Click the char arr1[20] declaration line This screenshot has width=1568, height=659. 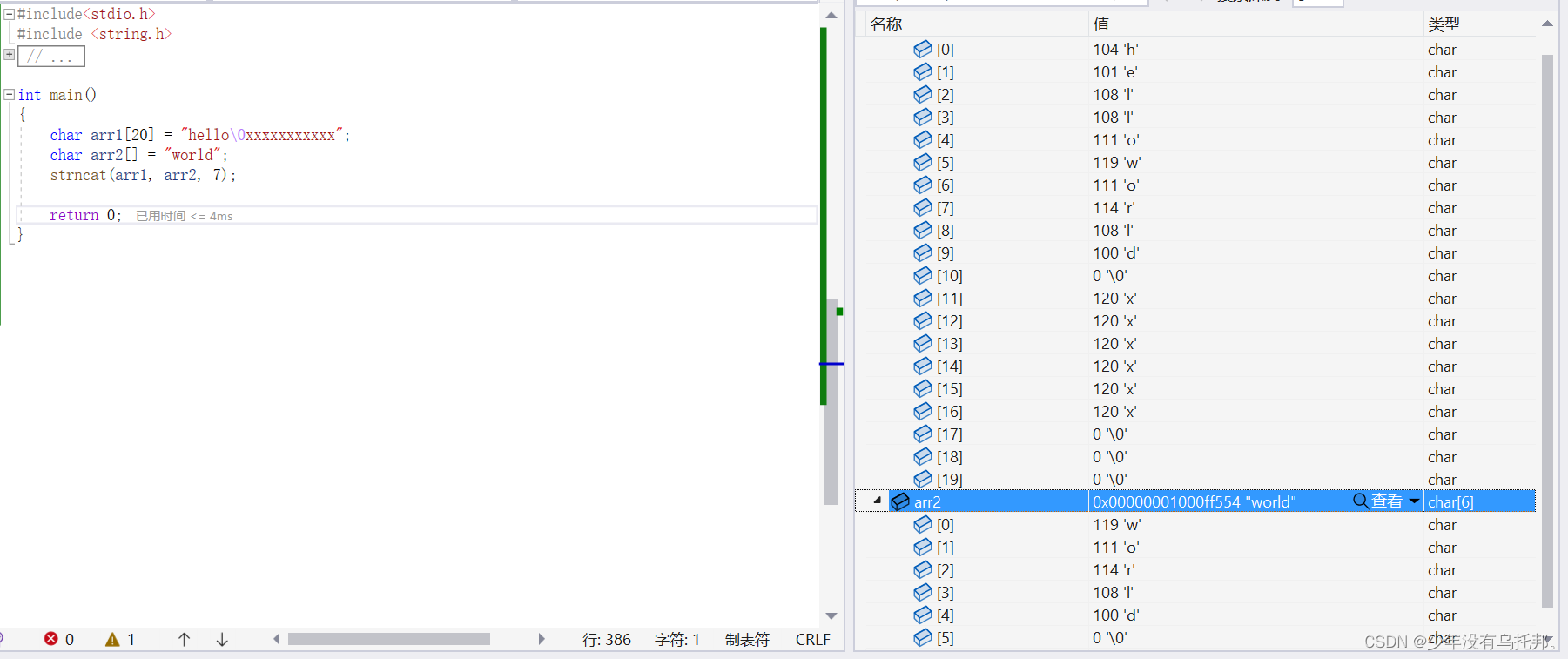[199, 135]
